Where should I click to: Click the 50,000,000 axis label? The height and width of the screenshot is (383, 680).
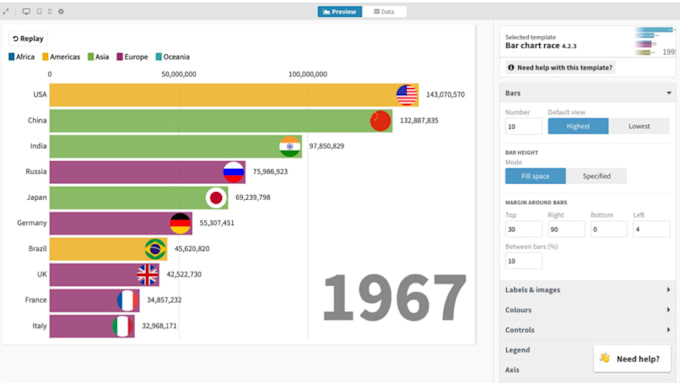tap(179, 74)
